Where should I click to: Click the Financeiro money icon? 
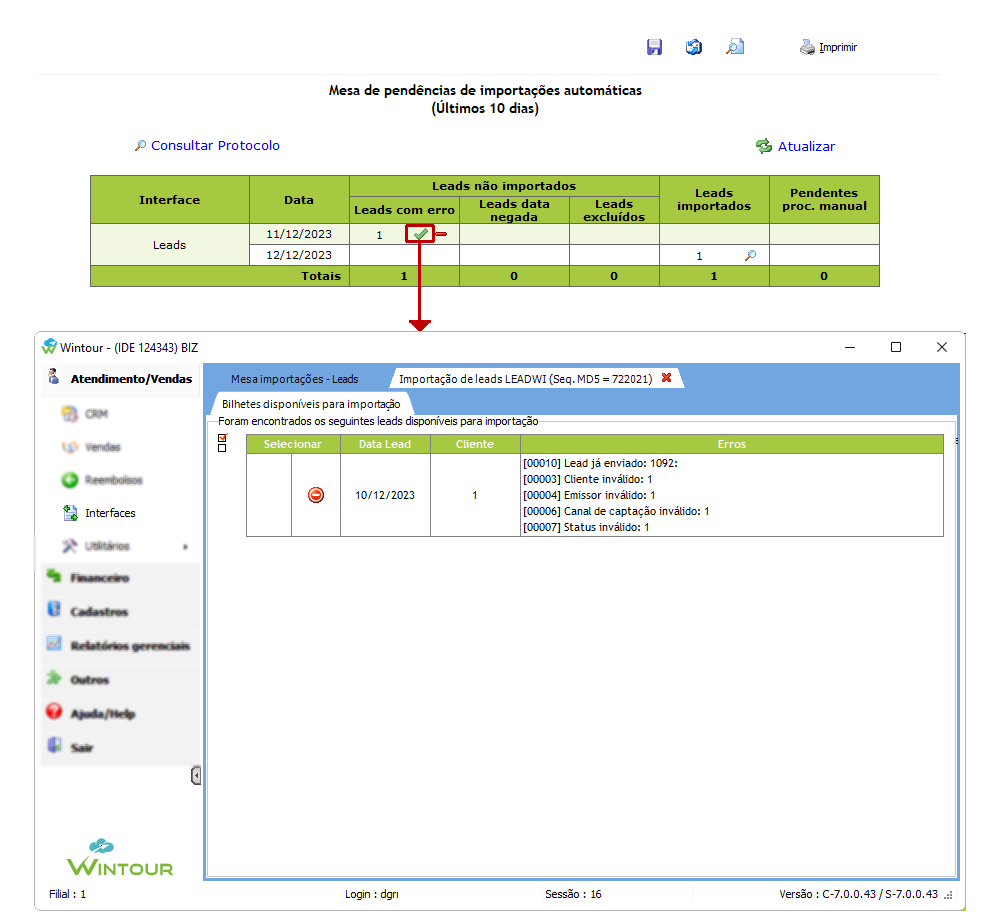(x=54, y=575)
